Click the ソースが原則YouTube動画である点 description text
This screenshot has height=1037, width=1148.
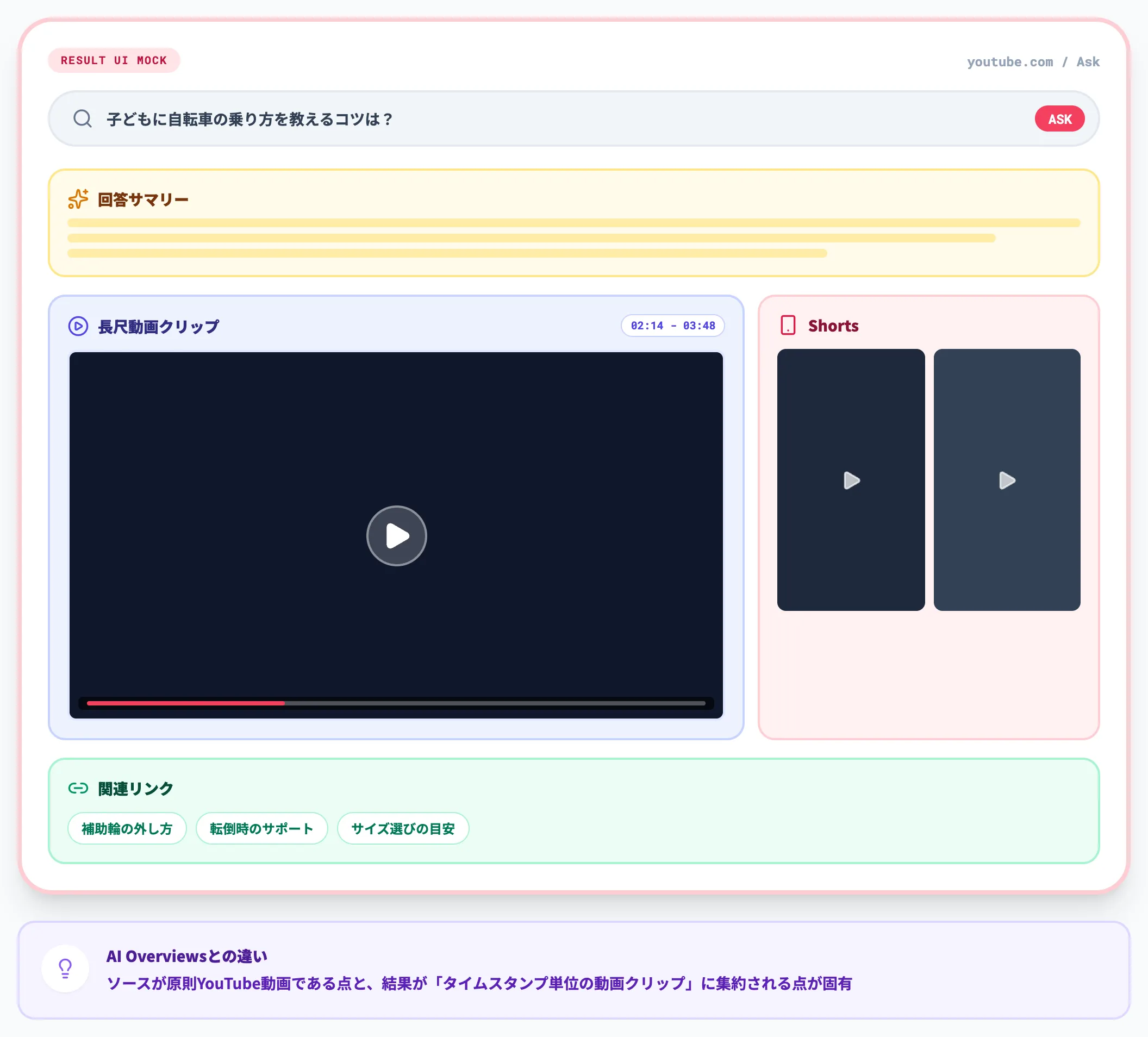(x=479, y=983)
